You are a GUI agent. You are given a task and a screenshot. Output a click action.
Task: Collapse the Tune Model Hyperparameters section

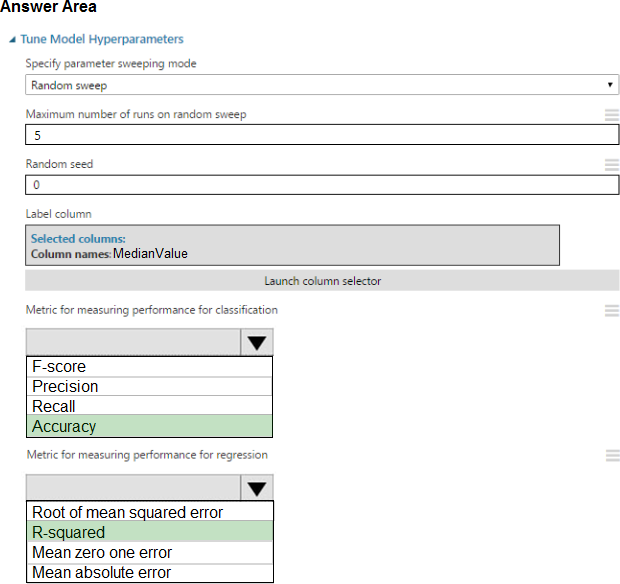point(12,40)
